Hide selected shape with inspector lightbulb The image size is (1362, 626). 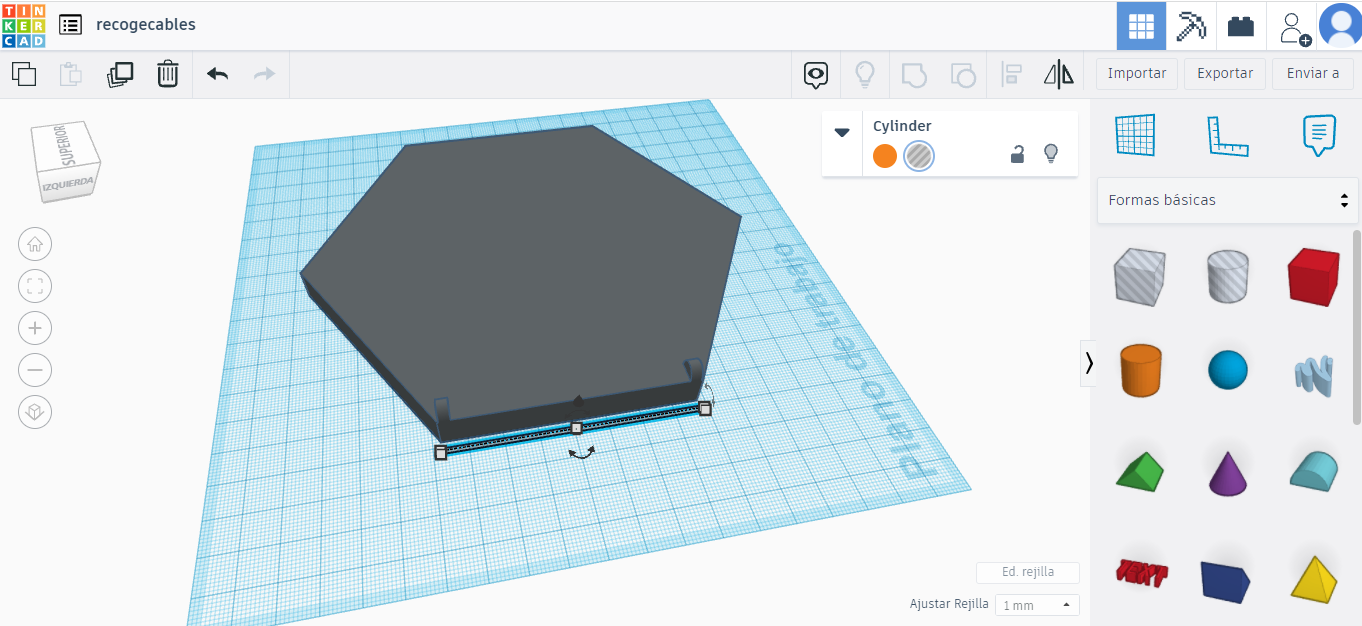coord(1050,154)
